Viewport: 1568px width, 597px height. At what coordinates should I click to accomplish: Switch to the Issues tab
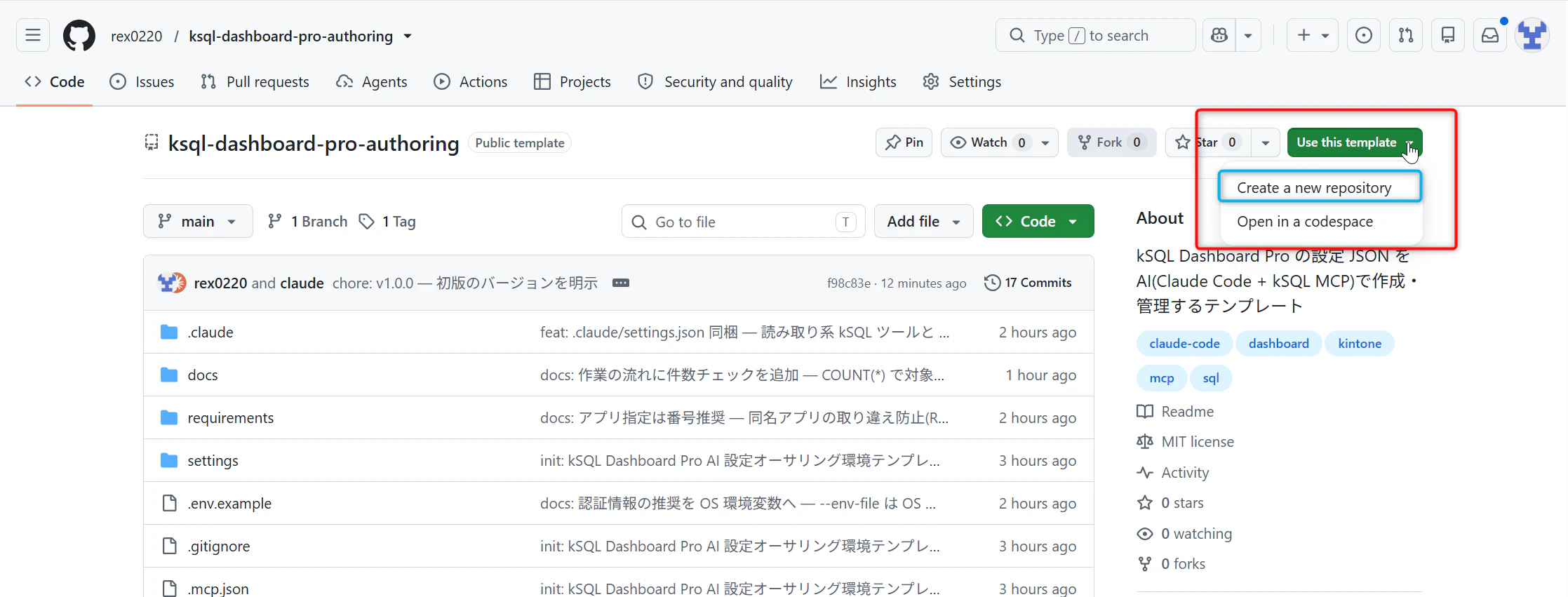[142, 81]
